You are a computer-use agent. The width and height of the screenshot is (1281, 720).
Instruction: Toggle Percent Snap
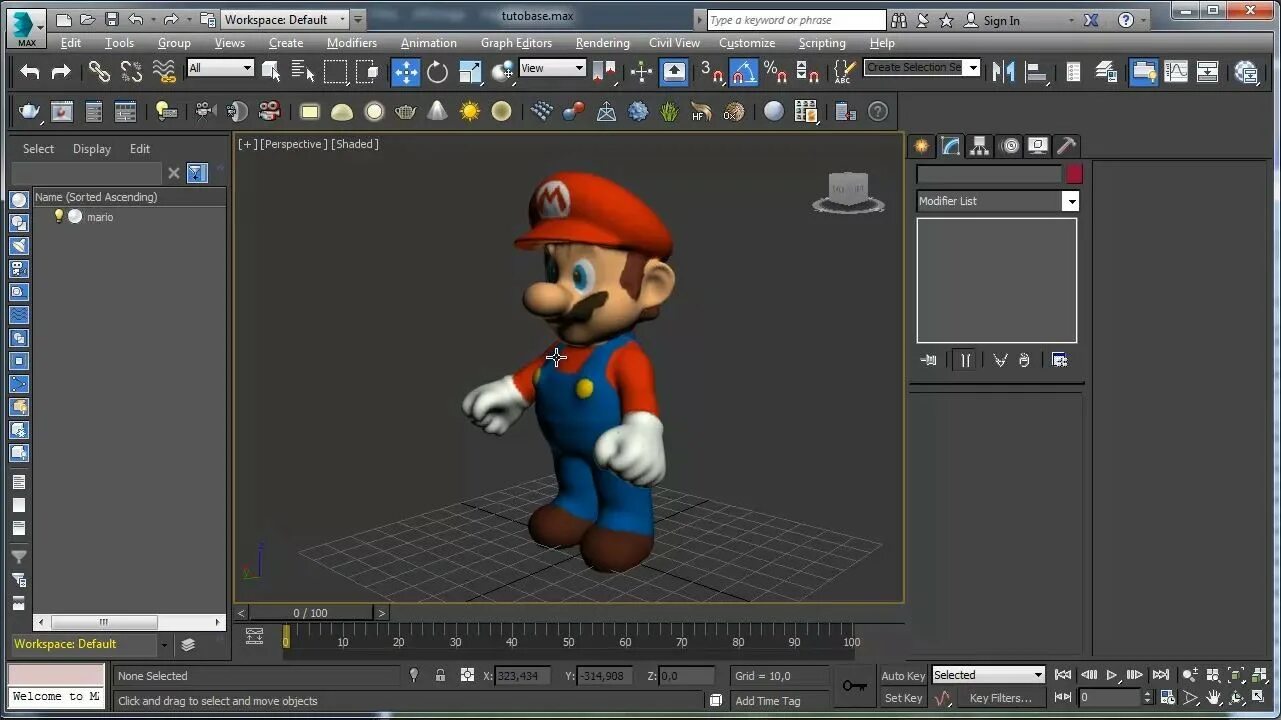pyautogui.click(x=775, y=71)
